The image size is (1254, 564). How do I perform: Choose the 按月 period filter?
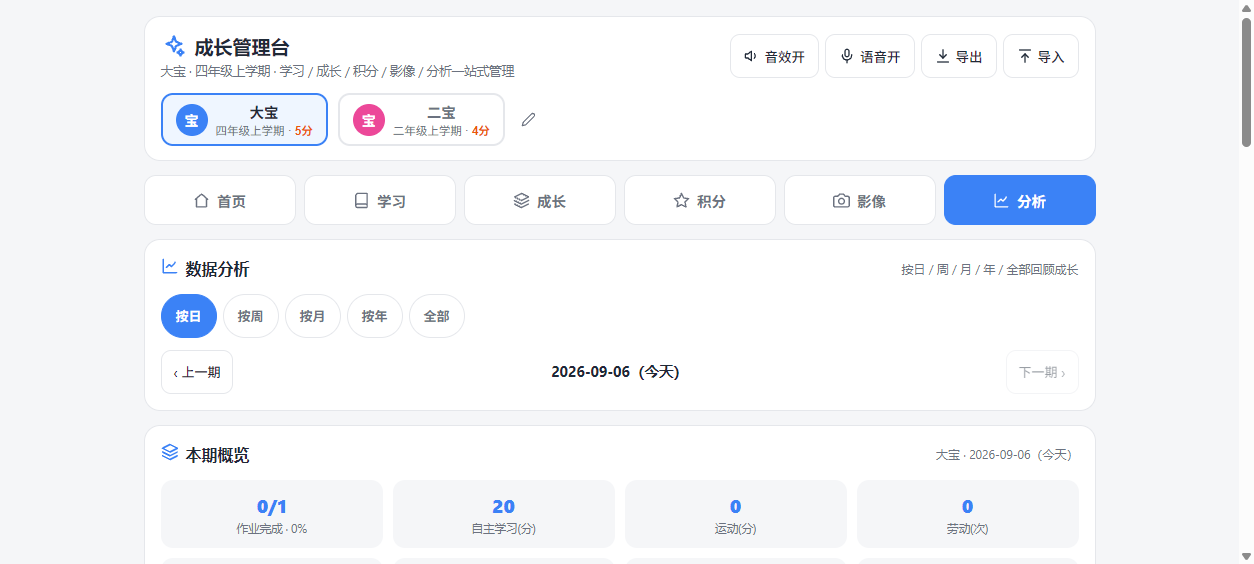click(313, 316)
